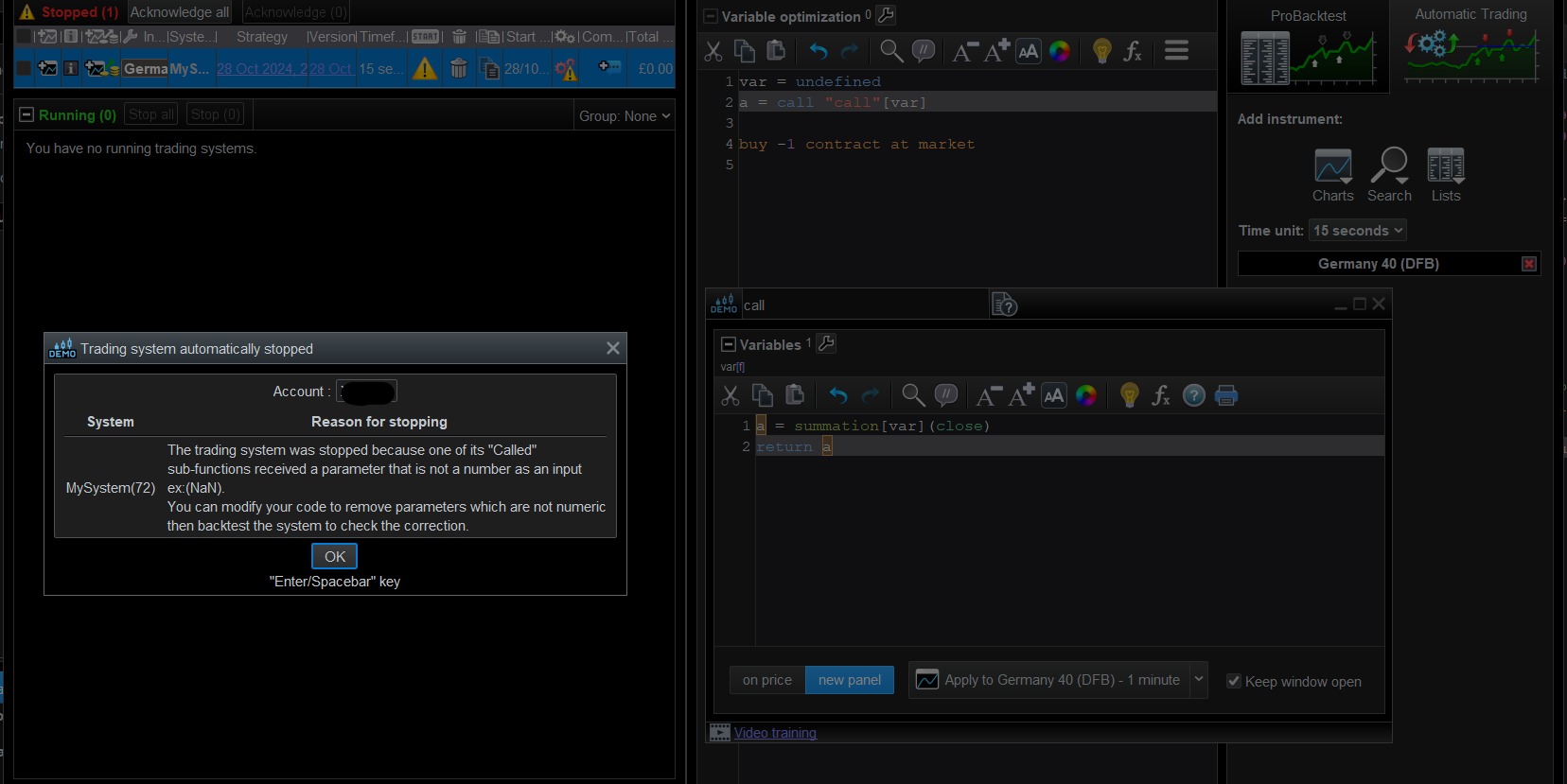This screenshot has width=1567, height=784.
Task: Open the Apply to Germany 40 dropdown arrow
Action: [1199, 679]
